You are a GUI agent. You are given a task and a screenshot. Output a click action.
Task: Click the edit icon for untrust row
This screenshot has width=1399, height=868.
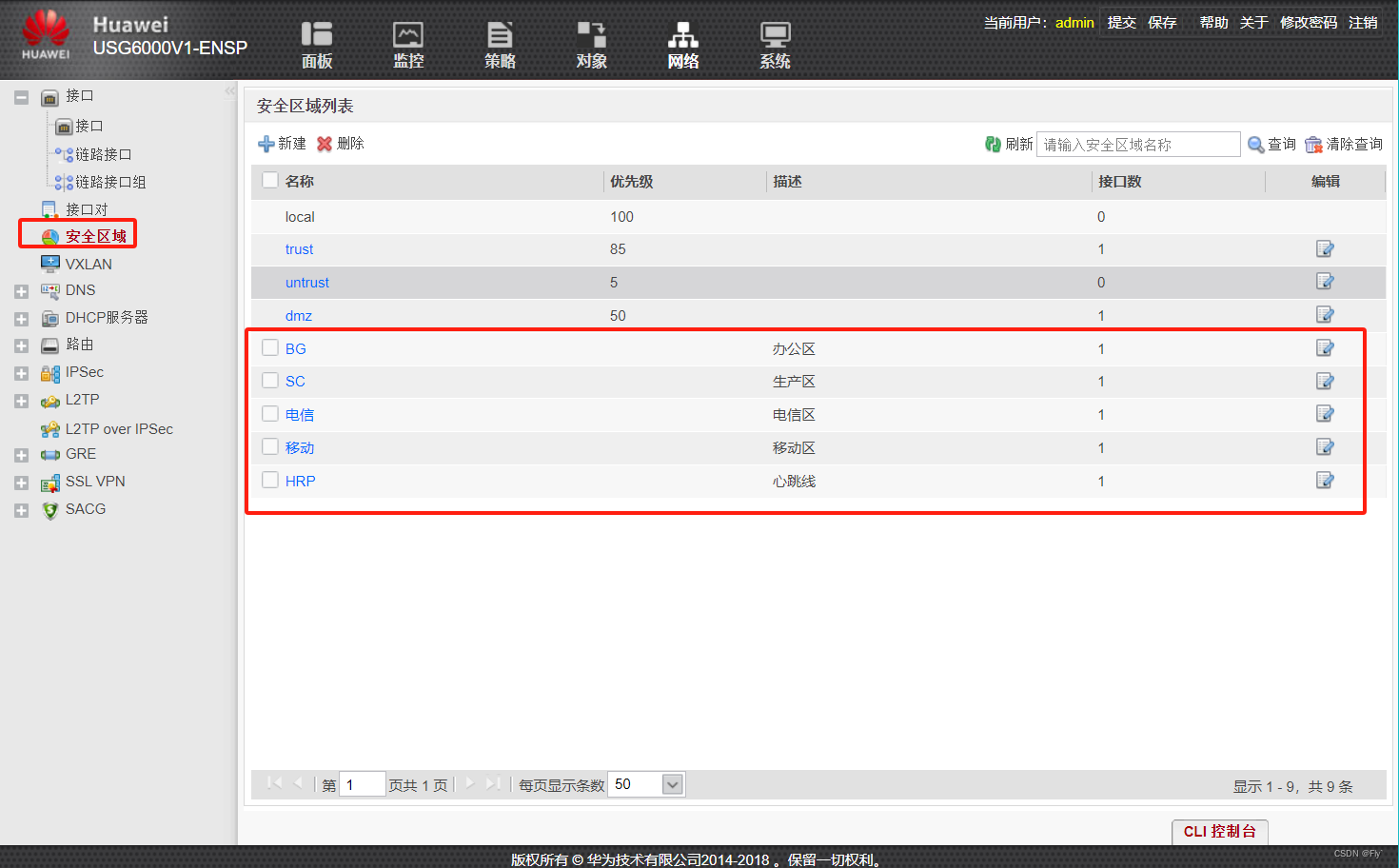(1325, 282)
